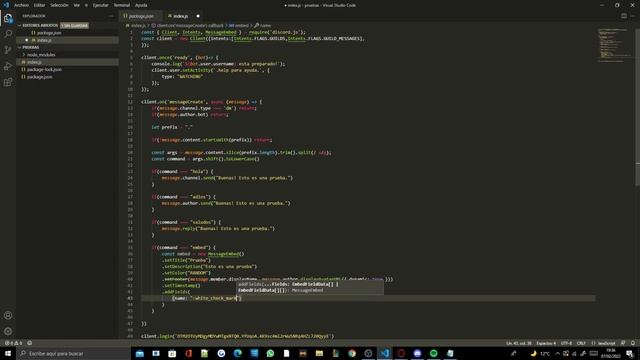Open the Ver menu
Viewport: 640px width, 360px height.
[x=77, y=5]
